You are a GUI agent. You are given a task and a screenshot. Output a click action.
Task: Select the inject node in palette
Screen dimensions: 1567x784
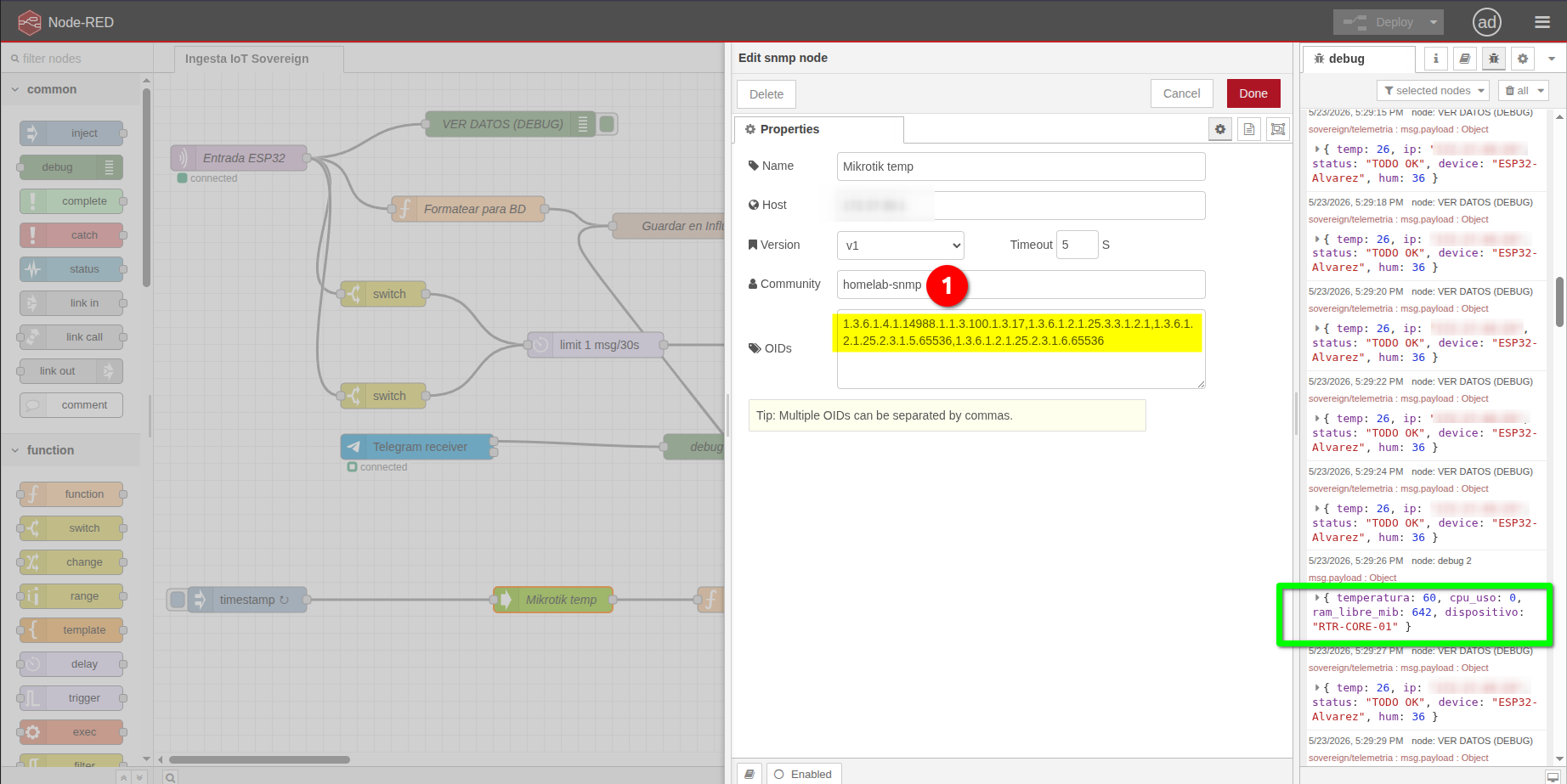71,133
